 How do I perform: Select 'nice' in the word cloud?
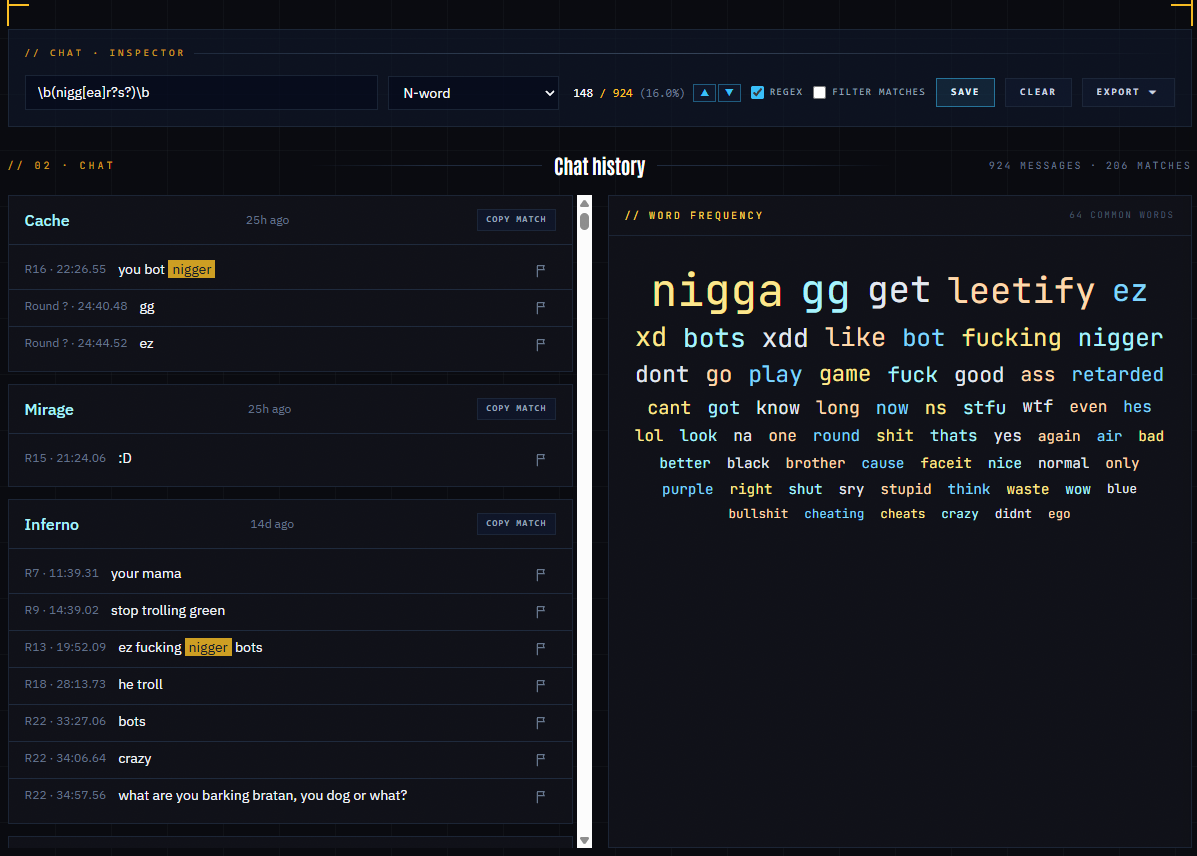point(1005,463)
